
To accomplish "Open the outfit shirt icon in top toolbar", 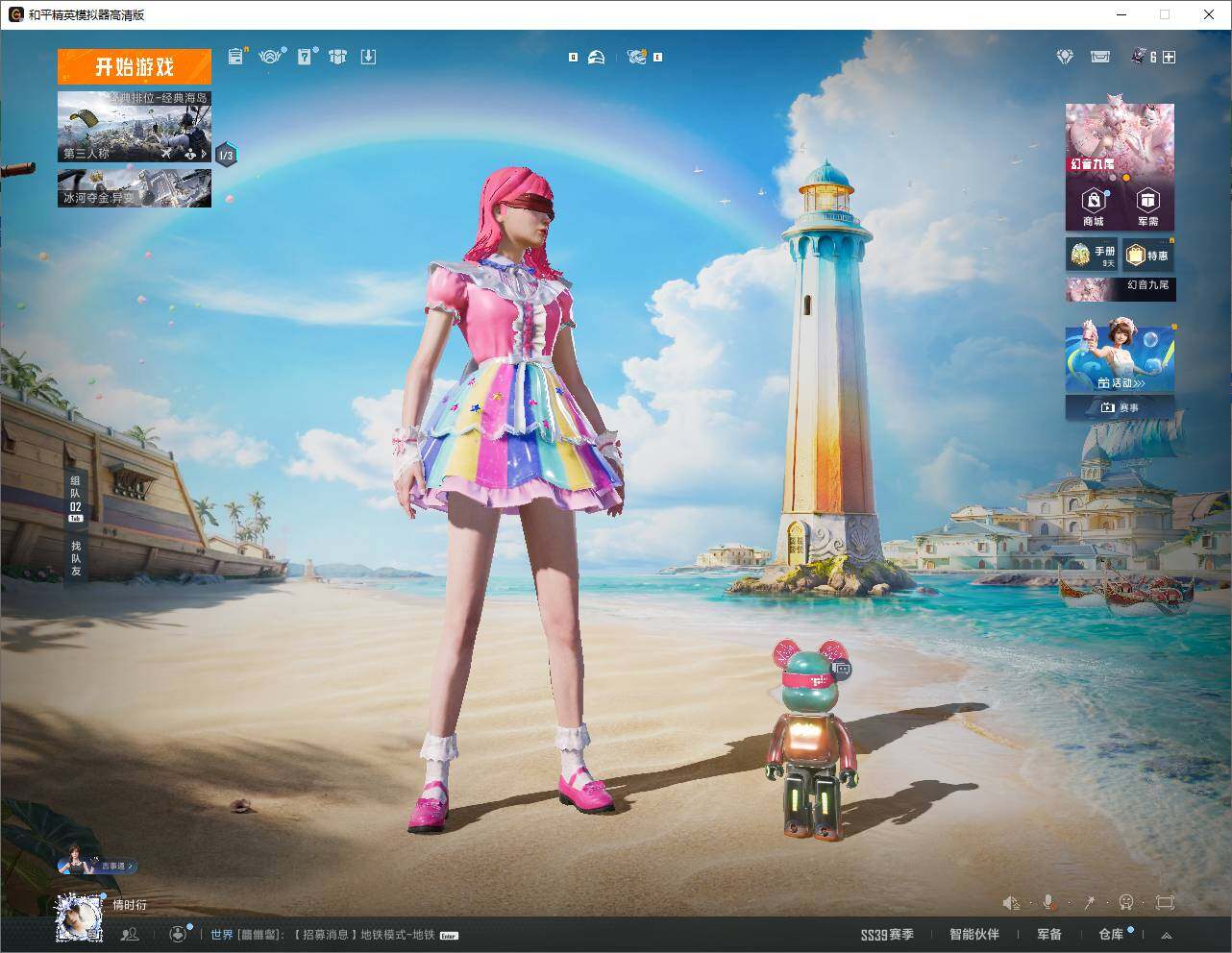I will coord(337,57).
